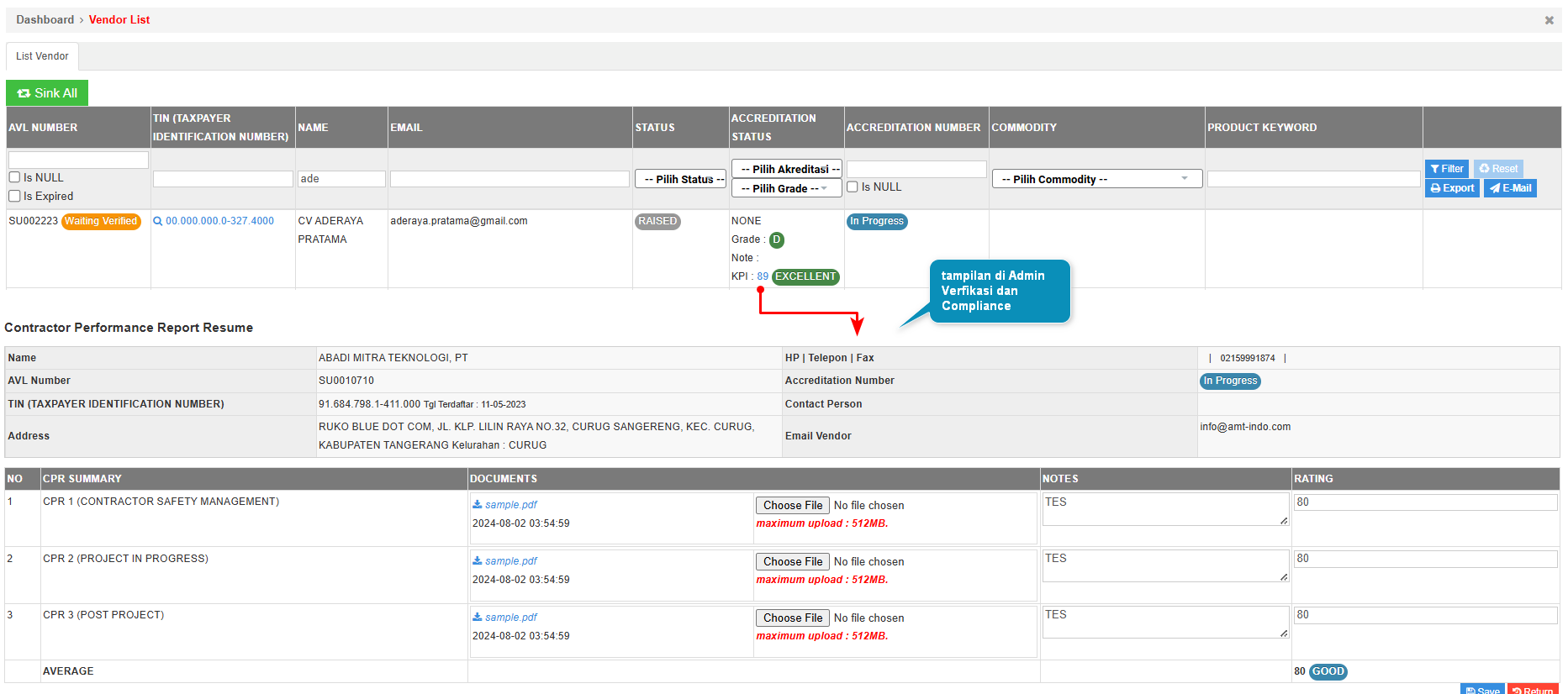Enable the AVL Number Is NULL checkbox
The width and height of the screenshot is (1568, 694).
pos(14,177)
